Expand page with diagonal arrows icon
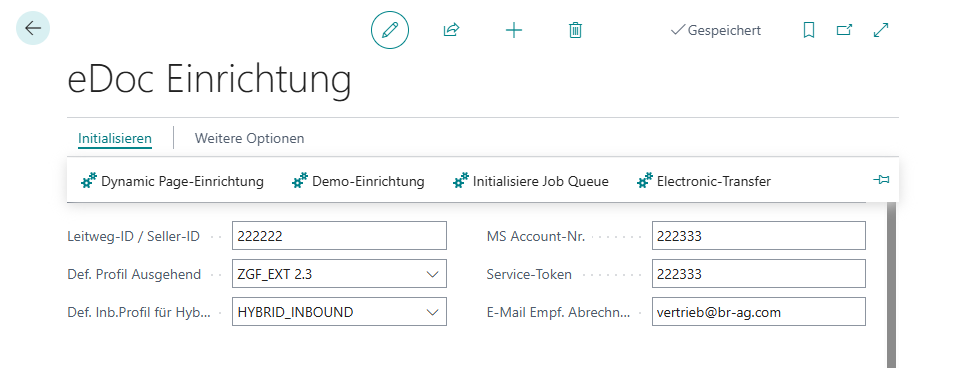 (881, 30)
